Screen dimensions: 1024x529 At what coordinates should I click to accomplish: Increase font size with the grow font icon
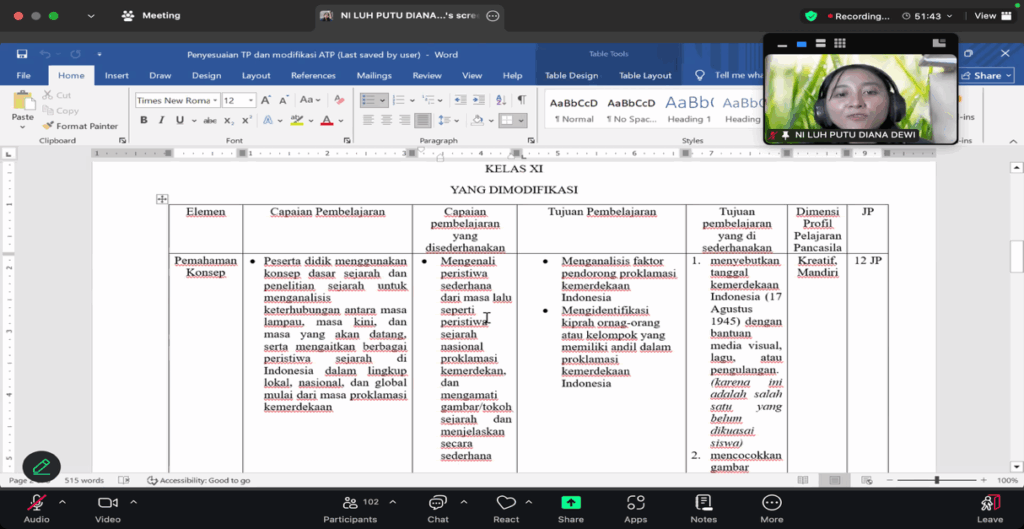[x=266, y=101]
